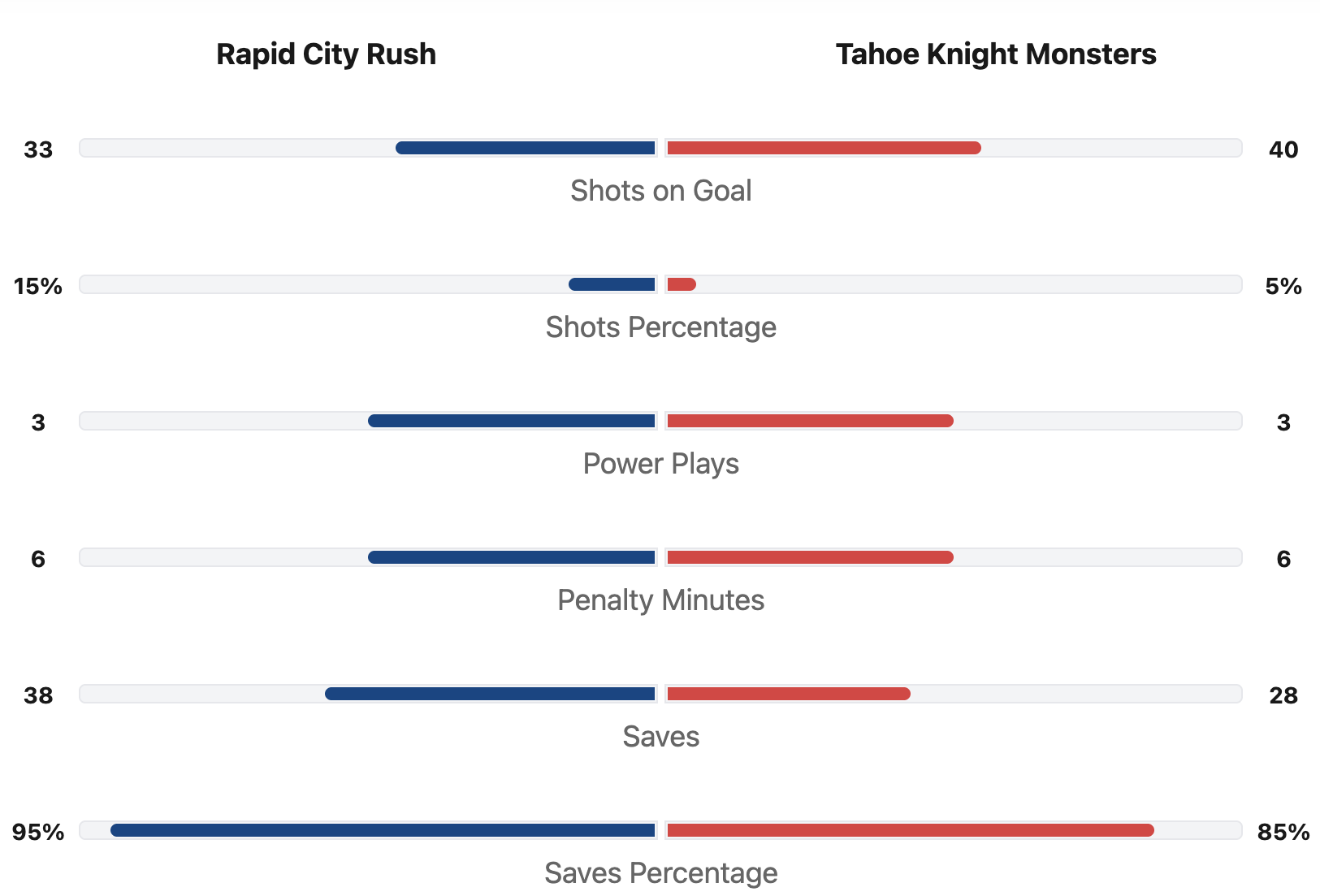The width and height of the screenshot is (1320, 896).
Task: Click the 40 shots on goal value
Action: pos(1283,149)
